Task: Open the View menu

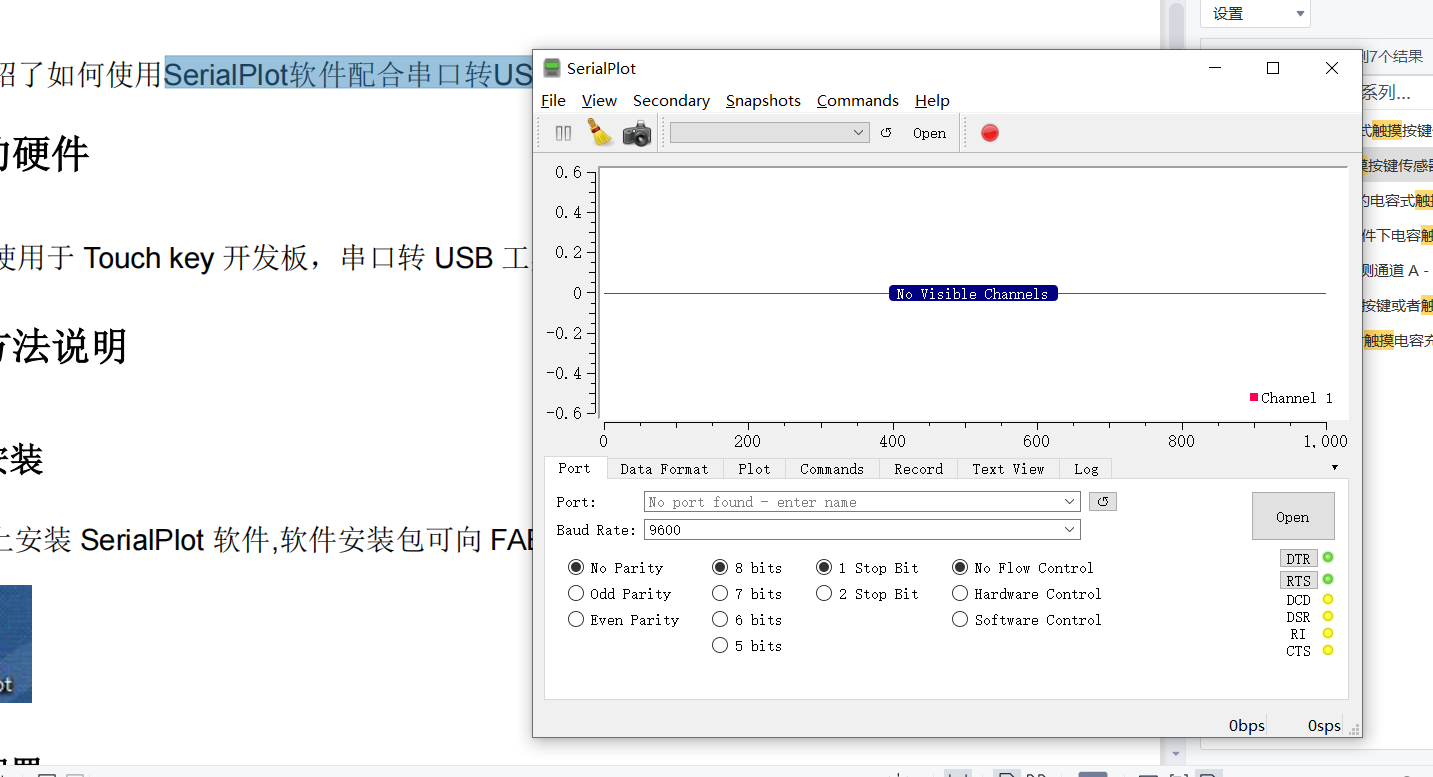Action: pyautogui.click(x=599, y=101)
